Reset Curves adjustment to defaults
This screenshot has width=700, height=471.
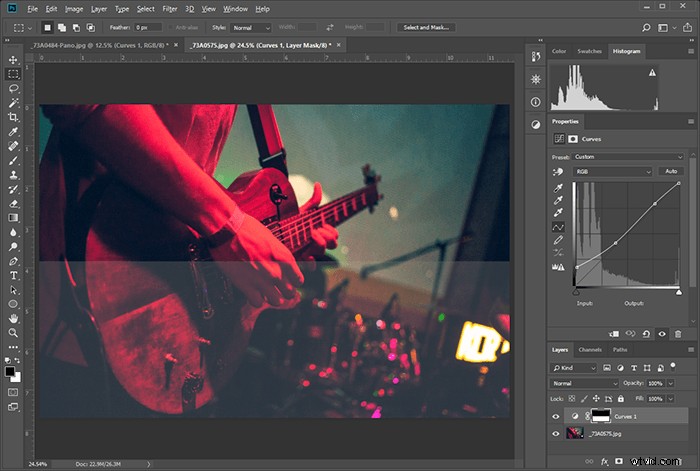point(646,334)
